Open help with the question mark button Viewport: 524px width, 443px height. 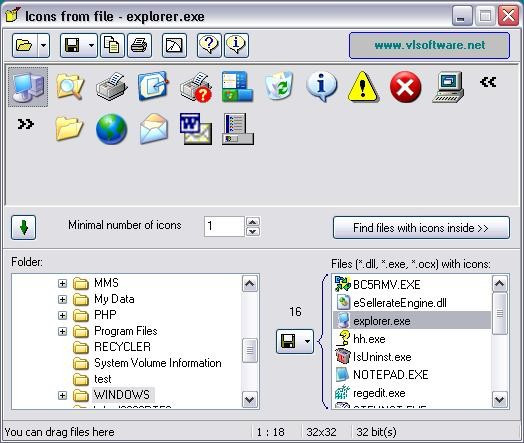(x=209, y=45)
